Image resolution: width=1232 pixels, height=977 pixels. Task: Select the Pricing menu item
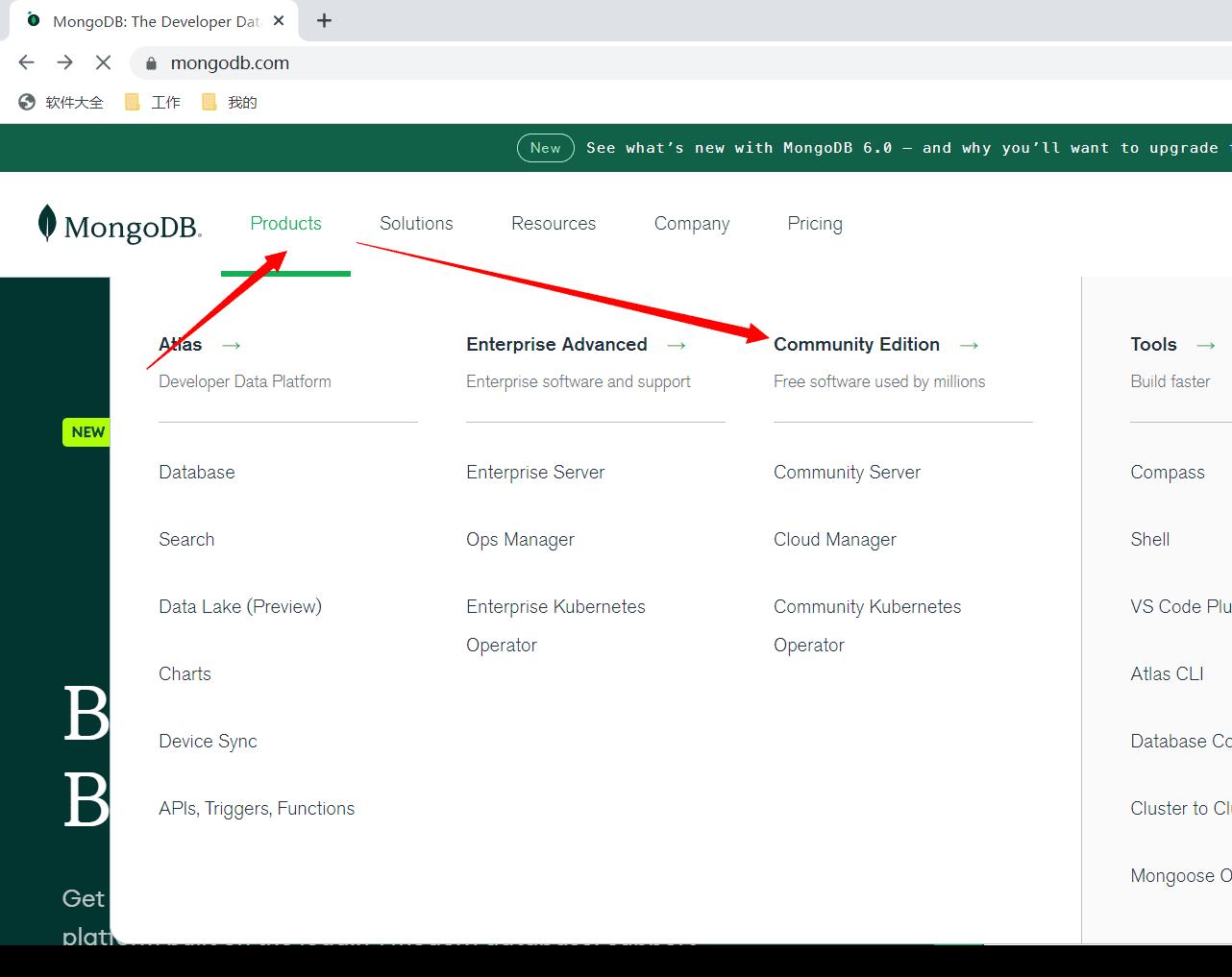click(815, 223)
